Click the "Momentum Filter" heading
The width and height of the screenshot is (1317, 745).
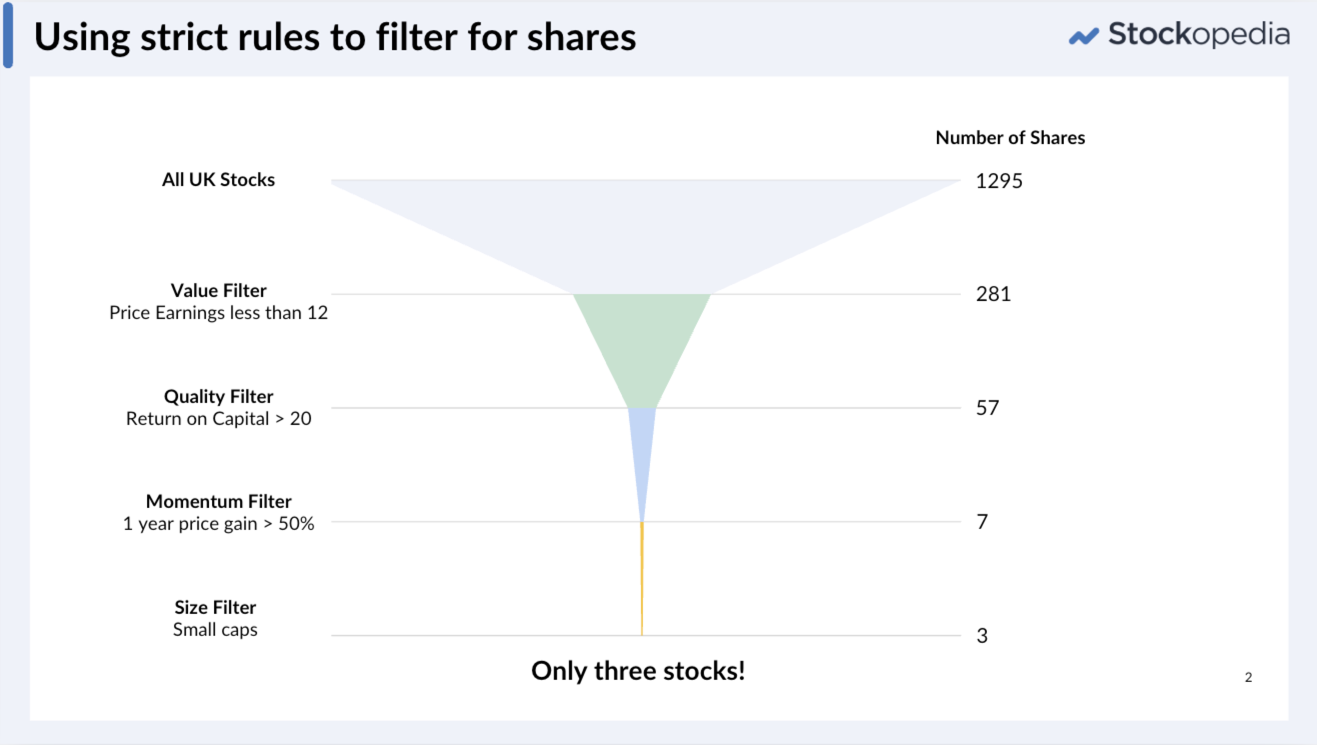tap(218, 502)
